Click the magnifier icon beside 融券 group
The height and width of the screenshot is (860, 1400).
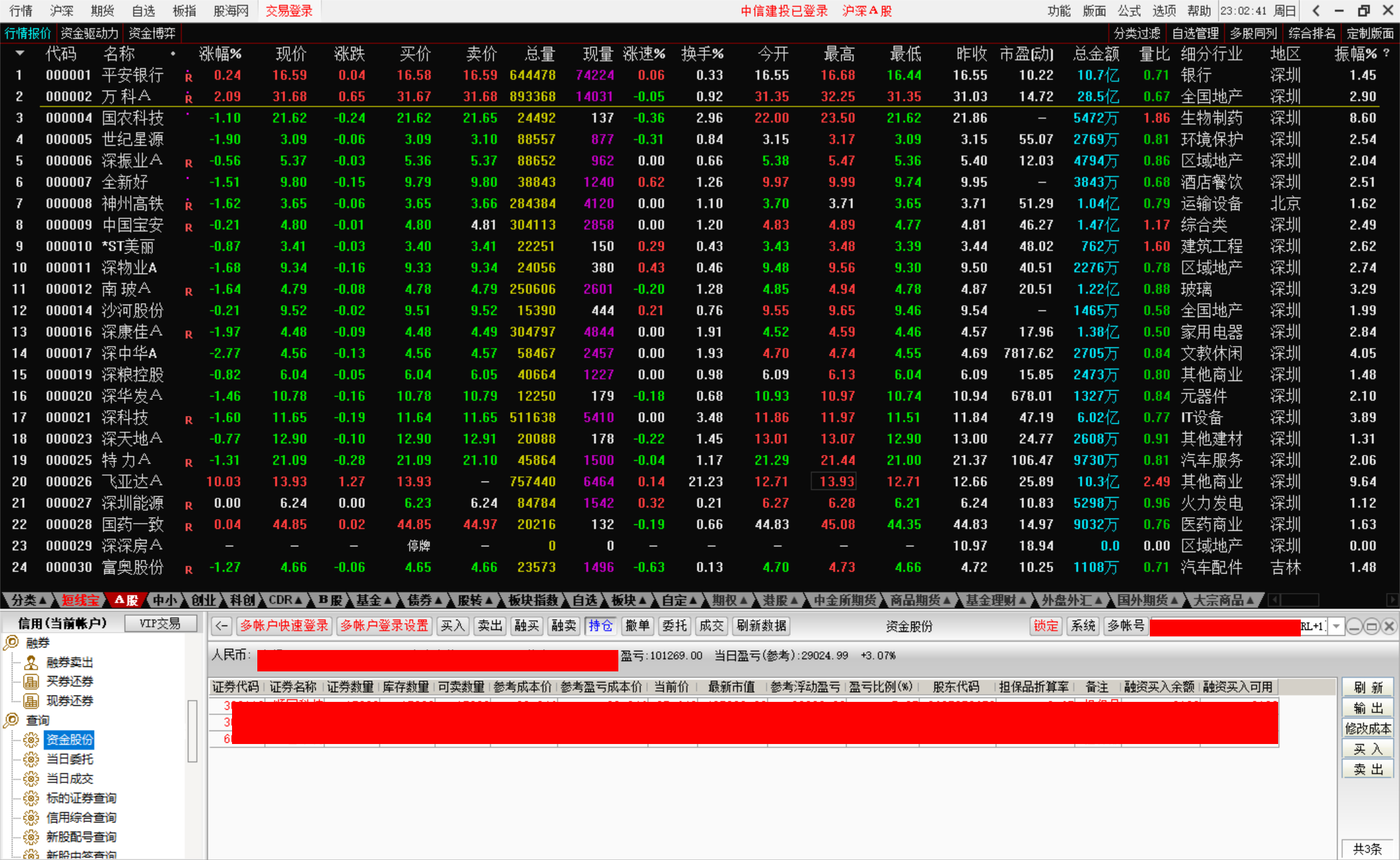[x=11, y=642]
